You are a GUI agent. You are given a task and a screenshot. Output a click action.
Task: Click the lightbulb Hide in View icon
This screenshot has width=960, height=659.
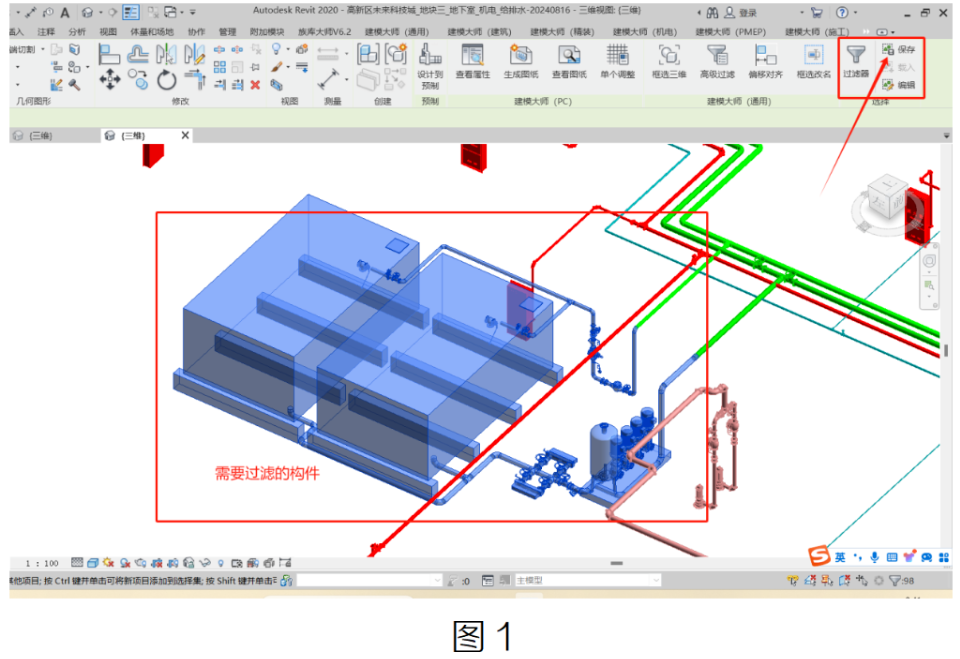pyautogui.click(x=277, y=49)
